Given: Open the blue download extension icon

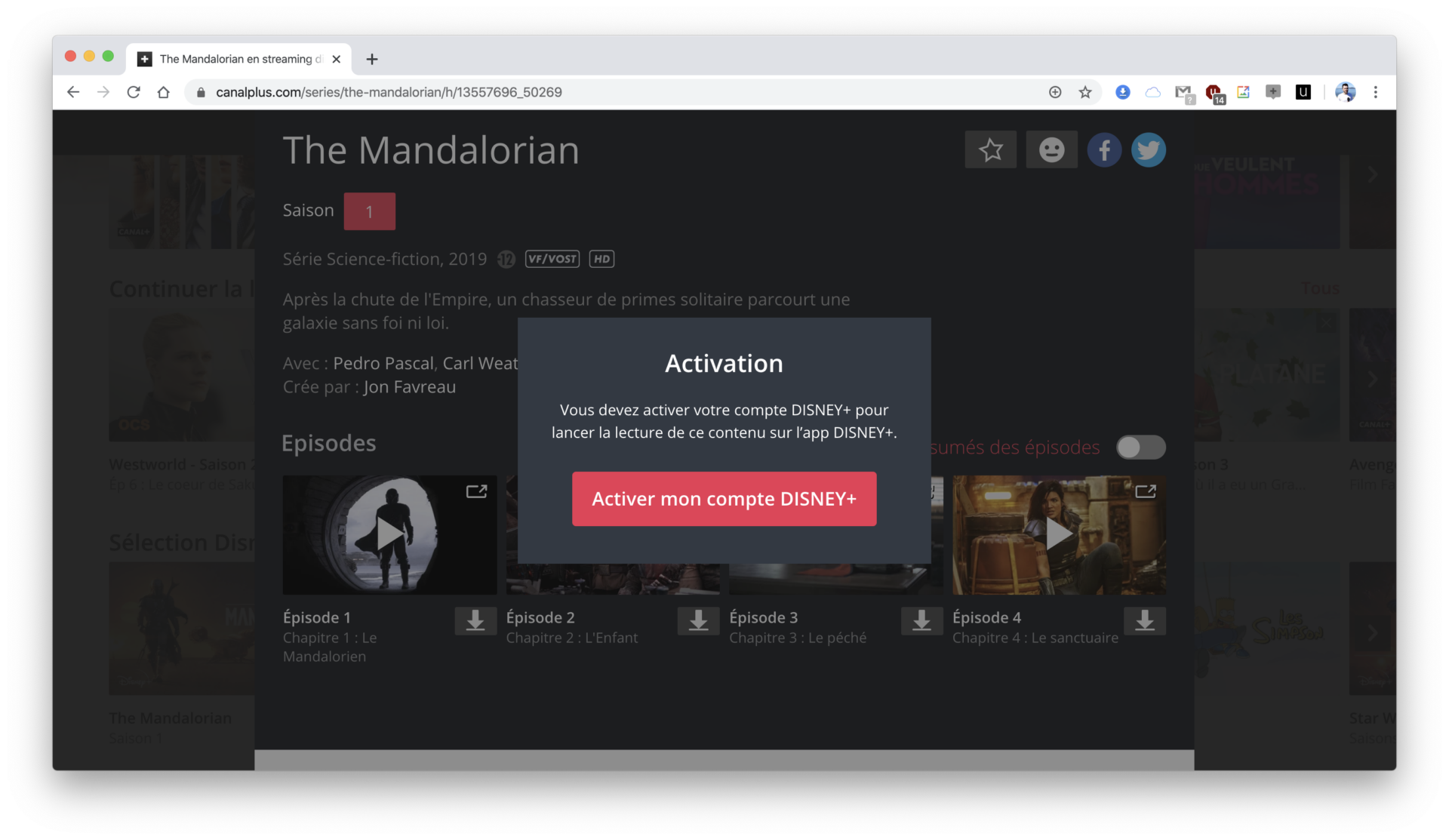Looking at the screenshot, I should point(1123,92).
